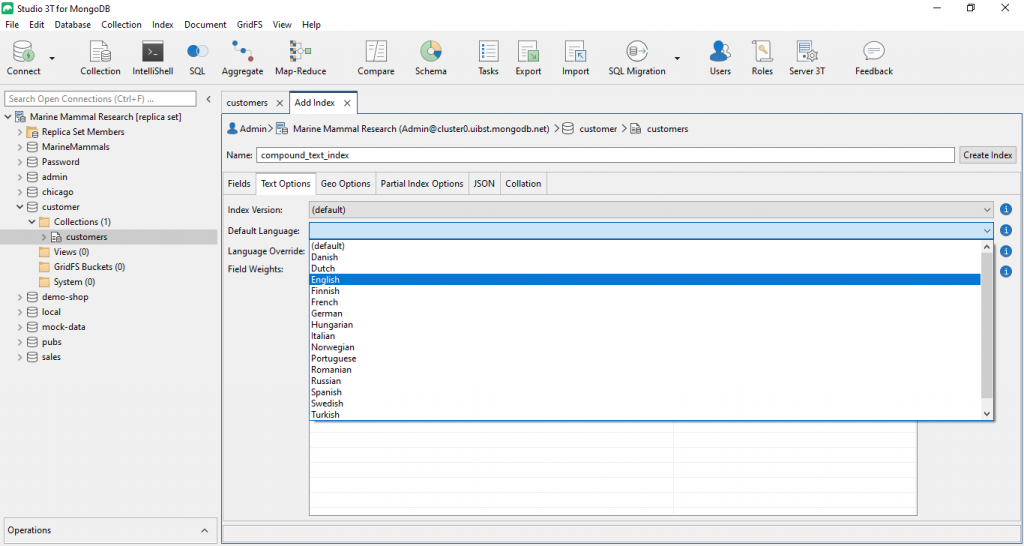Click the Default Language info icon
Viewport: 1024px width, 546px height.
click(x=1006, y=231)
